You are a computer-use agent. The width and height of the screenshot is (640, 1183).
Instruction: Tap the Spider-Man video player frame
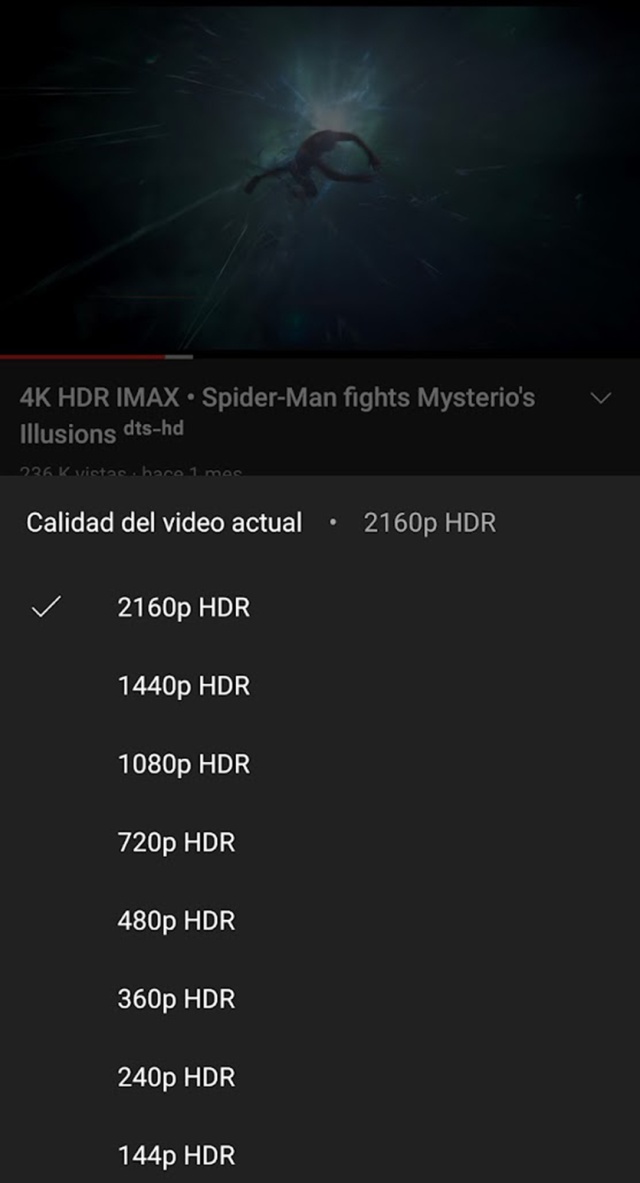[320, 178]
